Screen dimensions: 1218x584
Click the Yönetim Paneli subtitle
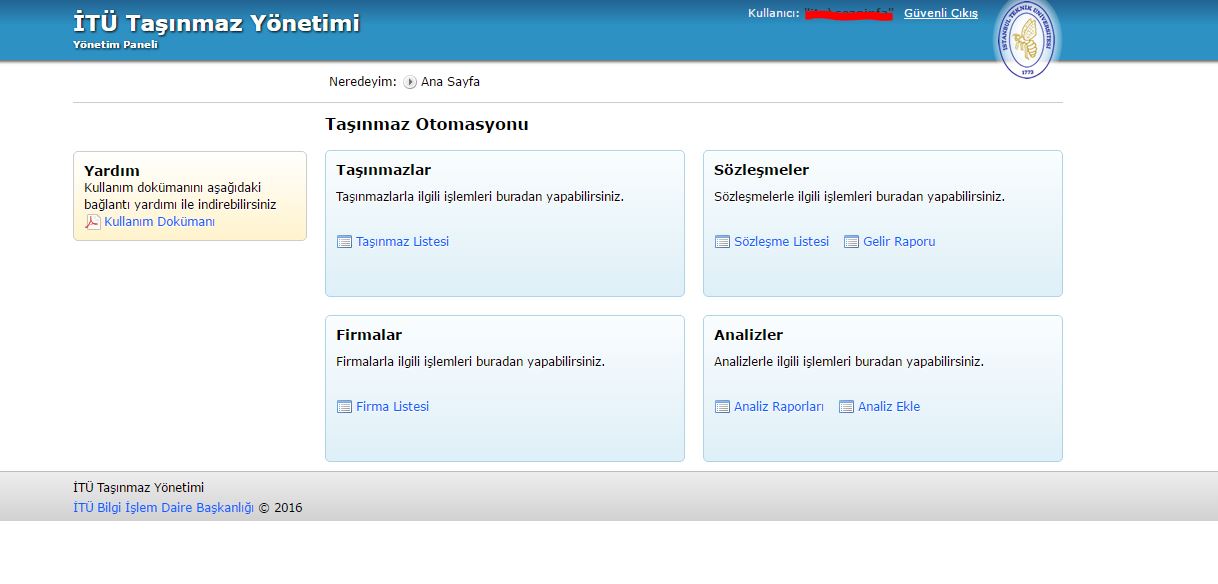tap(115, 45)
